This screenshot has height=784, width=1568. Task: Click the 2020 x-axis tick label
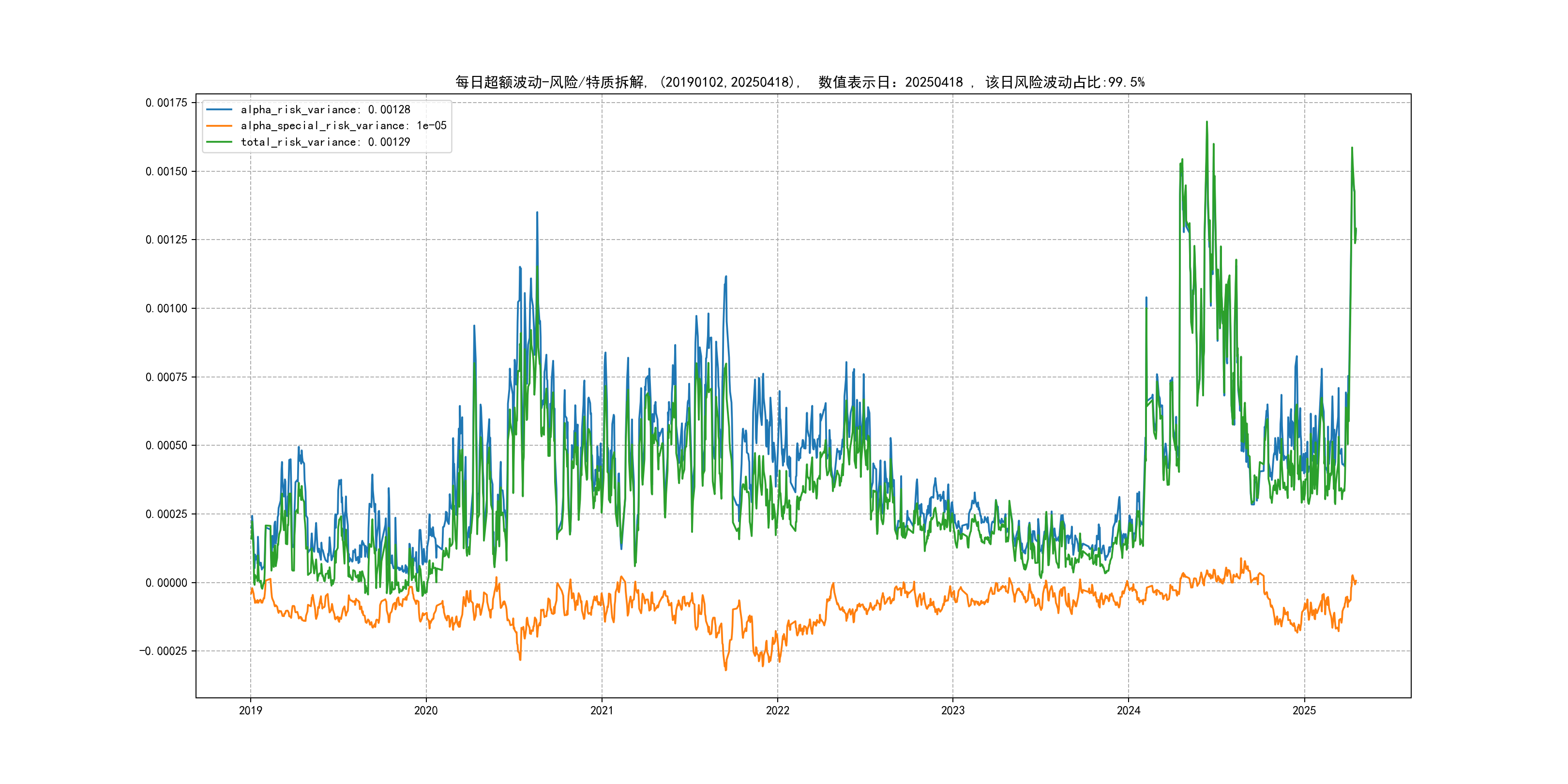click(x=425, y=710)
